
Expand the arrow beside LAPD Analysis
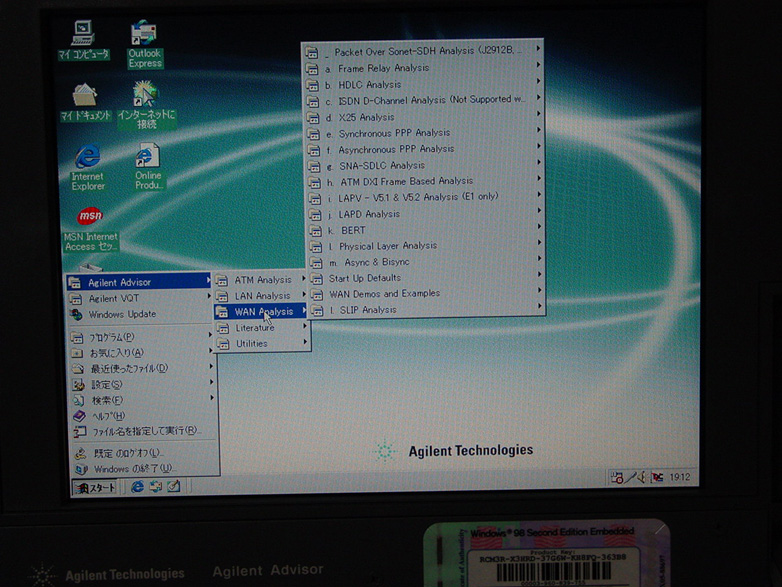point(539,210)
